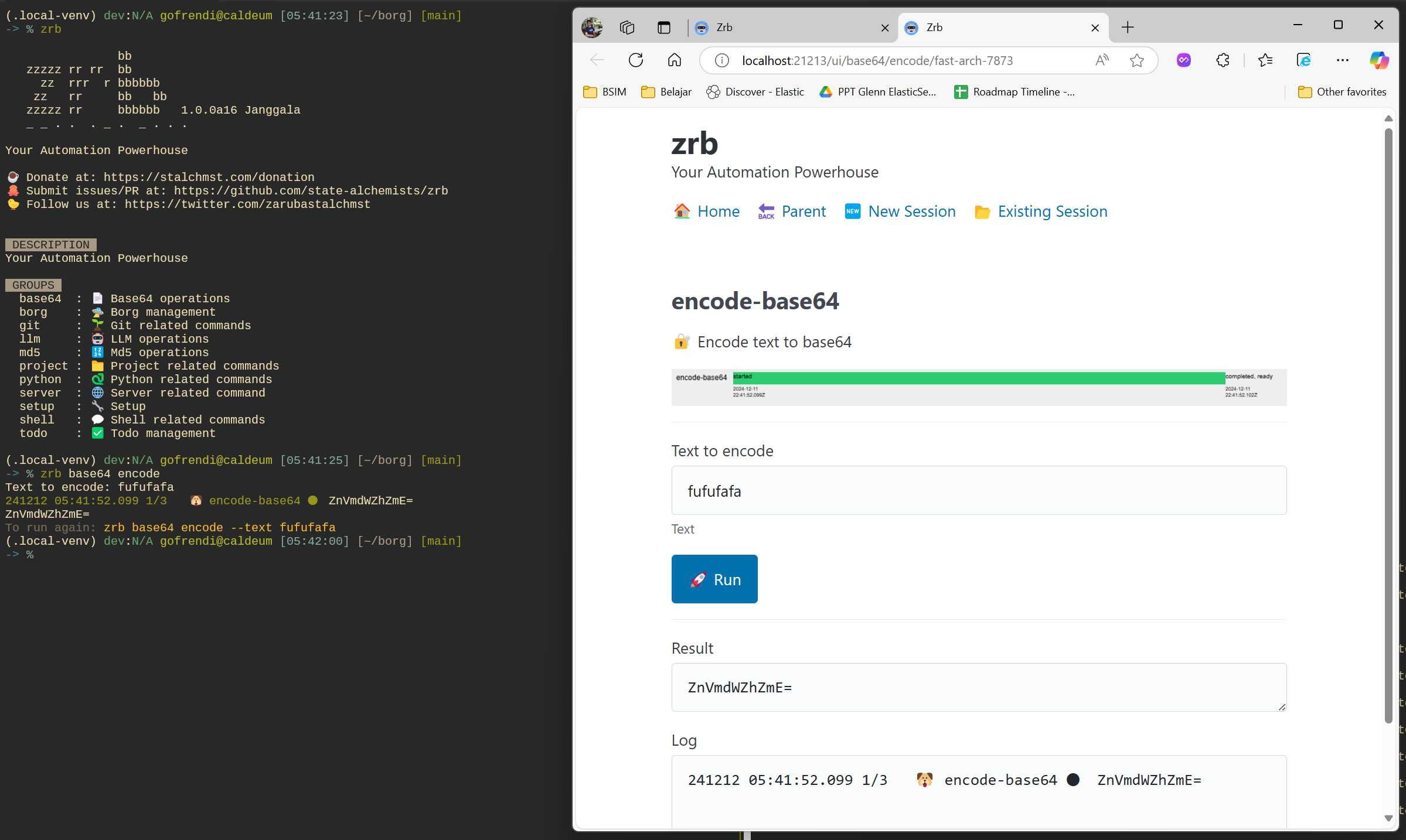
Task: Click the NEW badge icon beside New Session
Action: pyautogui.click(x=853, y=211)
